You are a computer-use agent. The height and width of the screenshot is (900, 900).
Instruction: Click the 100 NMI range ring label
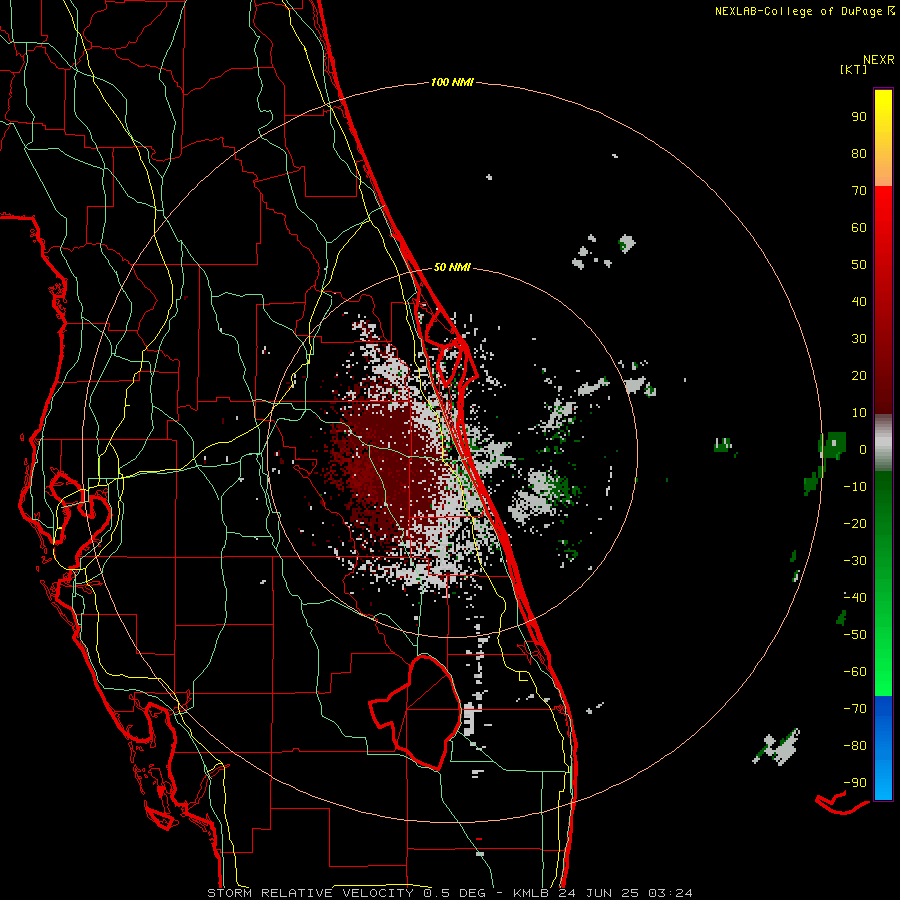point(452,82)
